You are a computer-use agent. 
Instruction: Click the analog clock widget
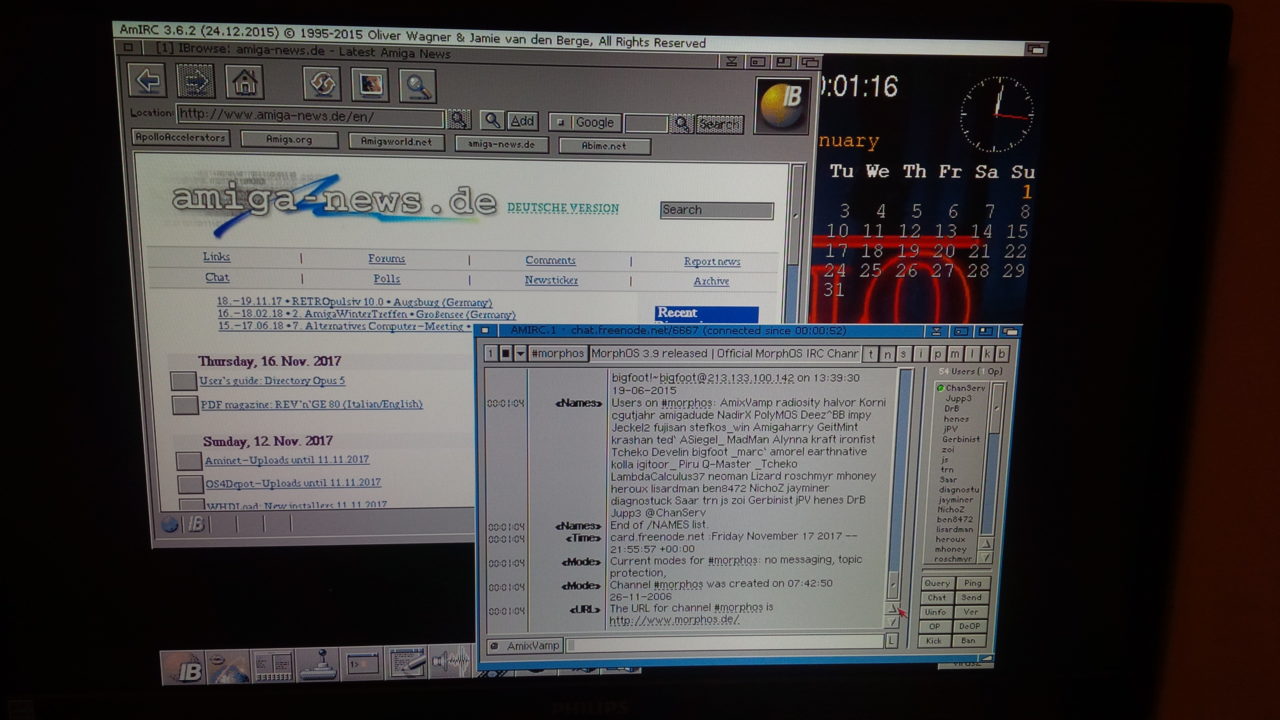[x=996, y=113]
